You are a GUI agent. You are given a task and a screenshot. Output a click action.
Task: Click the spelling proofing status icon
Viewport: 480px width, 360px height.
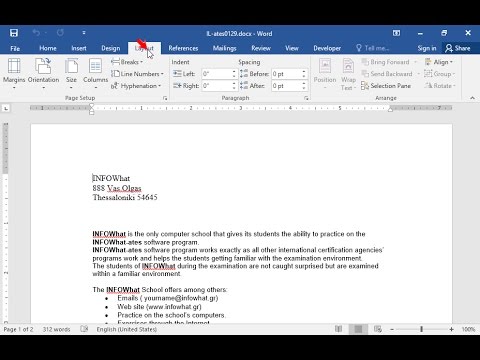click(x=84, y=329)
